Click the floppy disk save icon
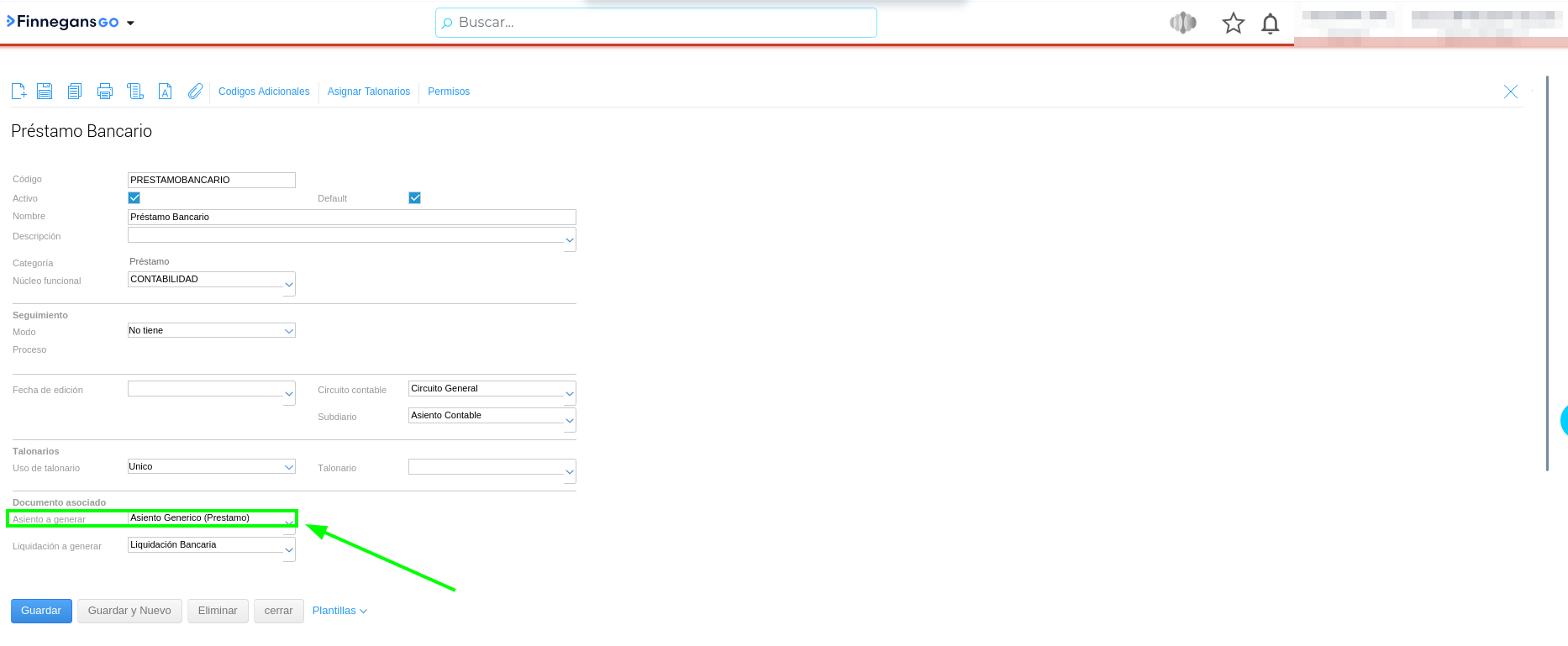Screen dimensions: 1568x646 pos(45,92)
